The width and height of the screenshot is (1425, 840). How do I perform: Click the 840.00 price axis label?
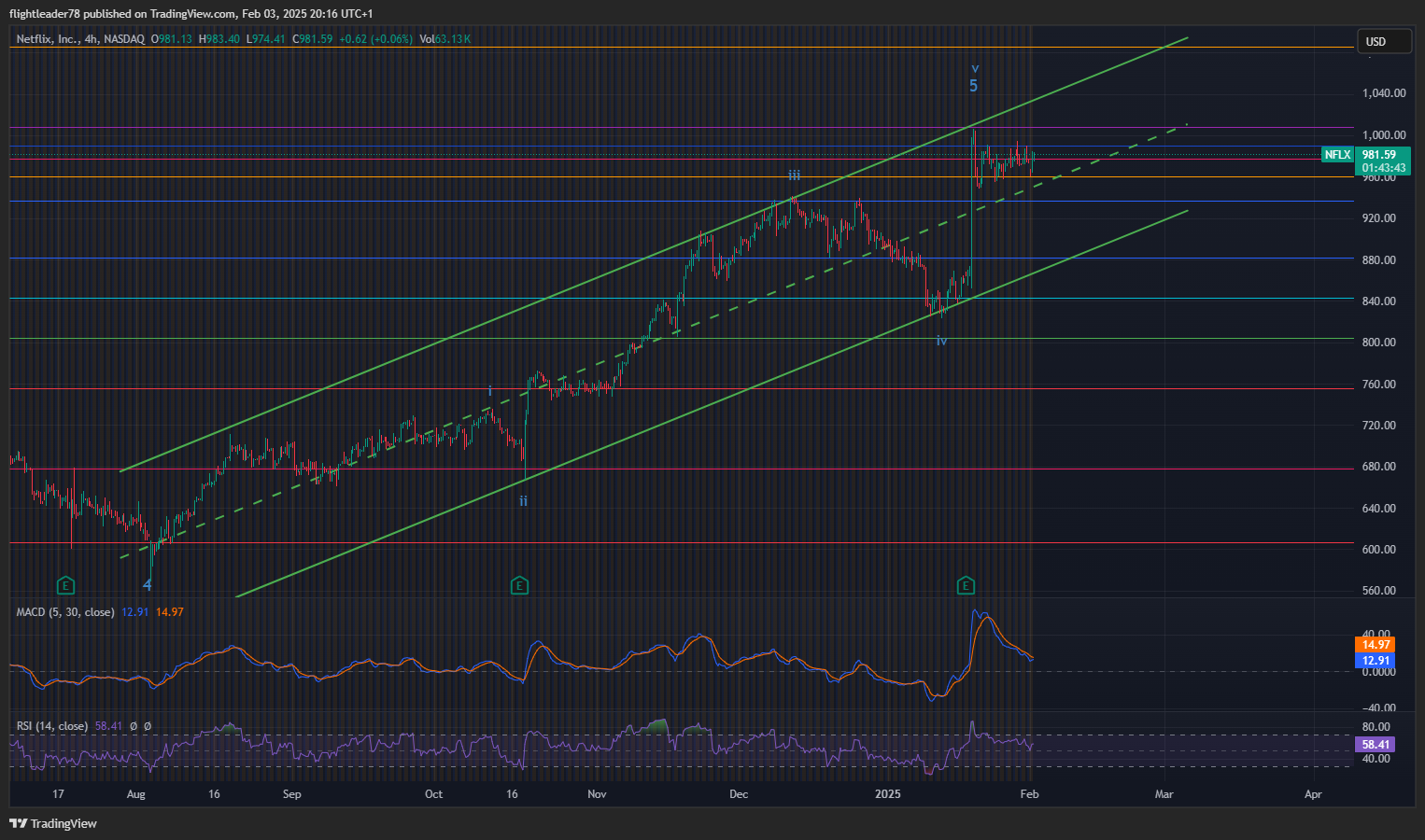tap(1379, 301)
